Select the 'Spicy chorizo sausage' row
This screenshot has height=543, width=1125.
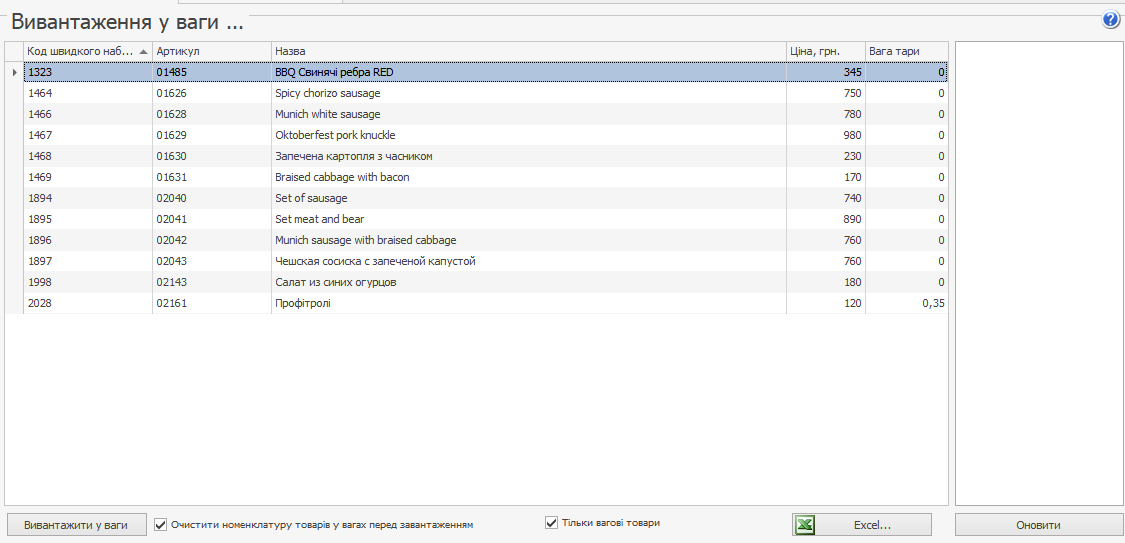pos(328,93)
